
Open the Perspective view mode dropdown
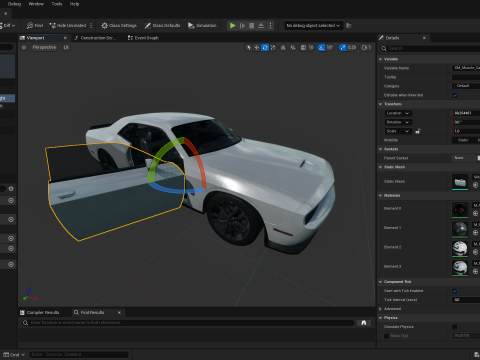(44, 47)
